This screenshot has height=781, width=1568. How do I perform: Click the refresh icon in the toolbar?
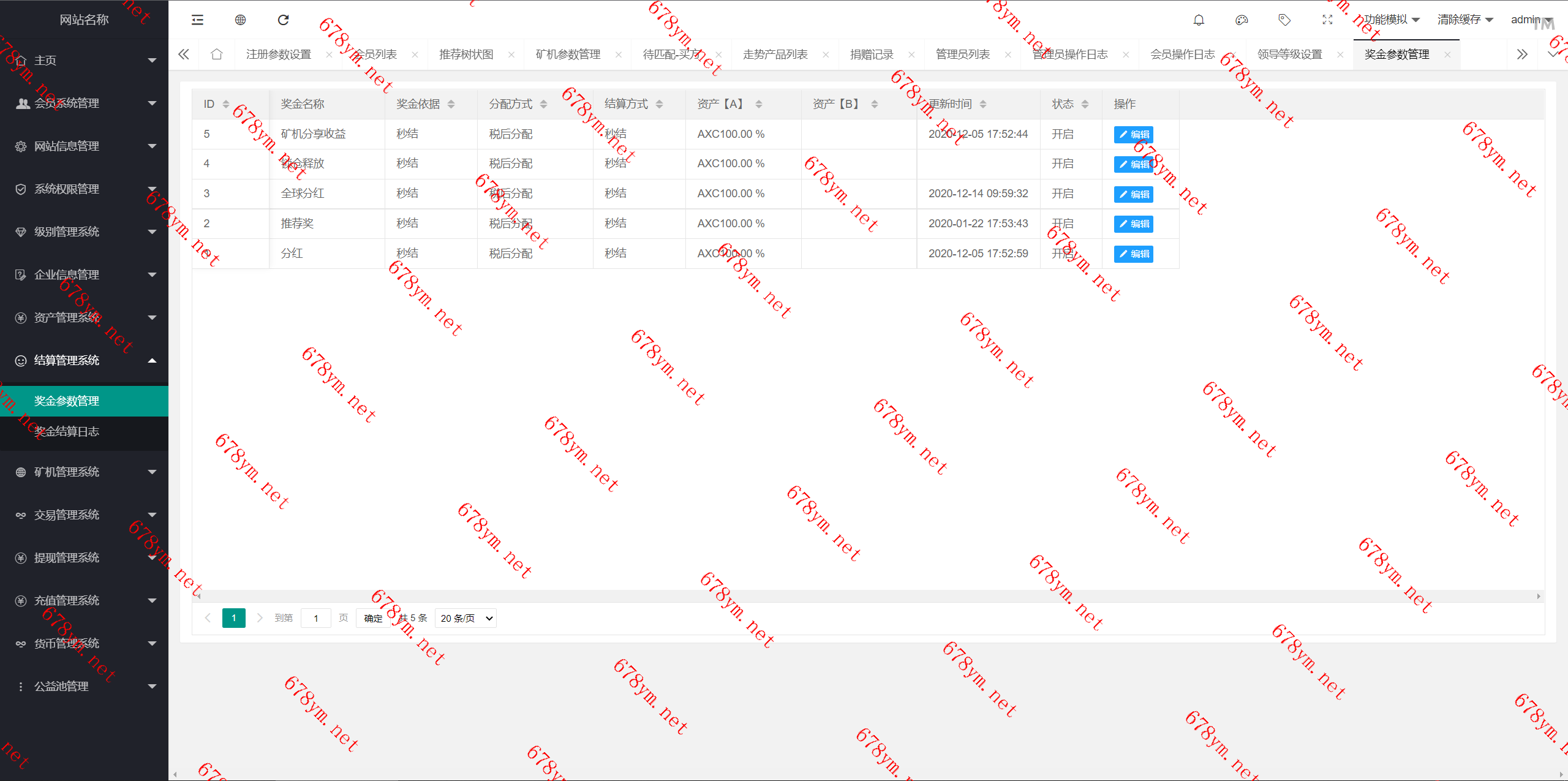[x=283, y=20]
